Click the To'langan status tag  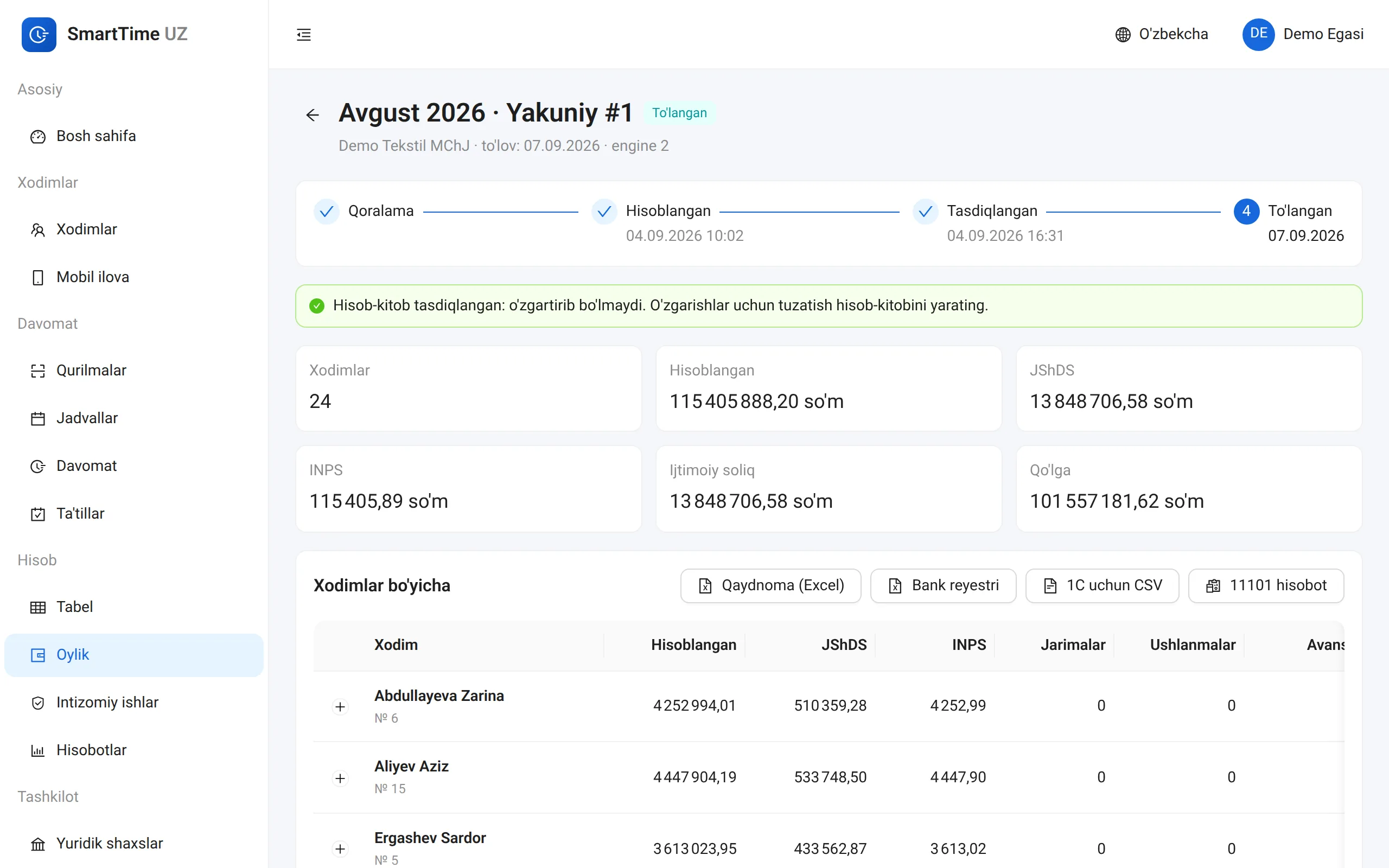[679, 113]
